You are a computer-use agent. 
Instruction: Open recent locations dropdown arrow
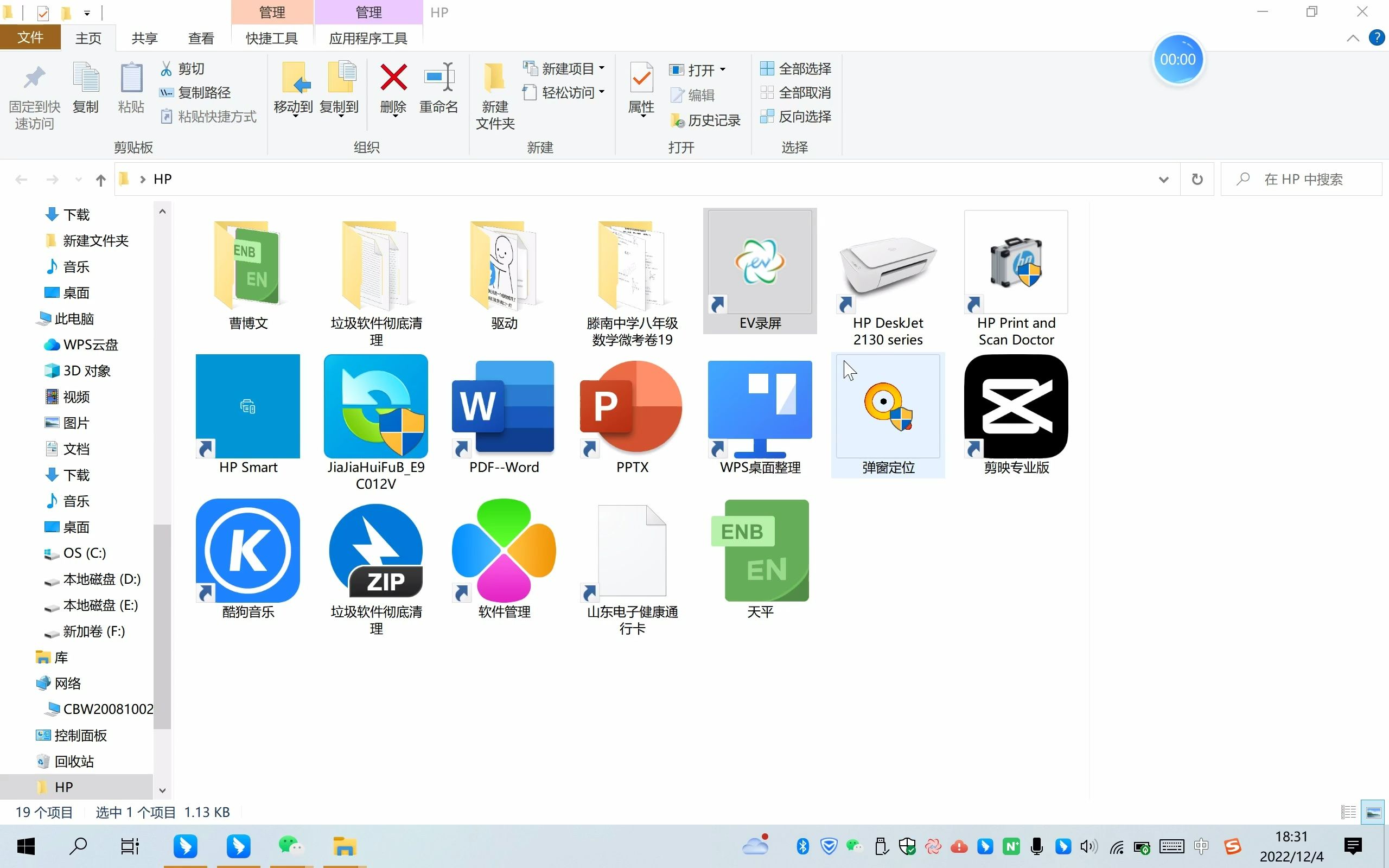[78, 180]
